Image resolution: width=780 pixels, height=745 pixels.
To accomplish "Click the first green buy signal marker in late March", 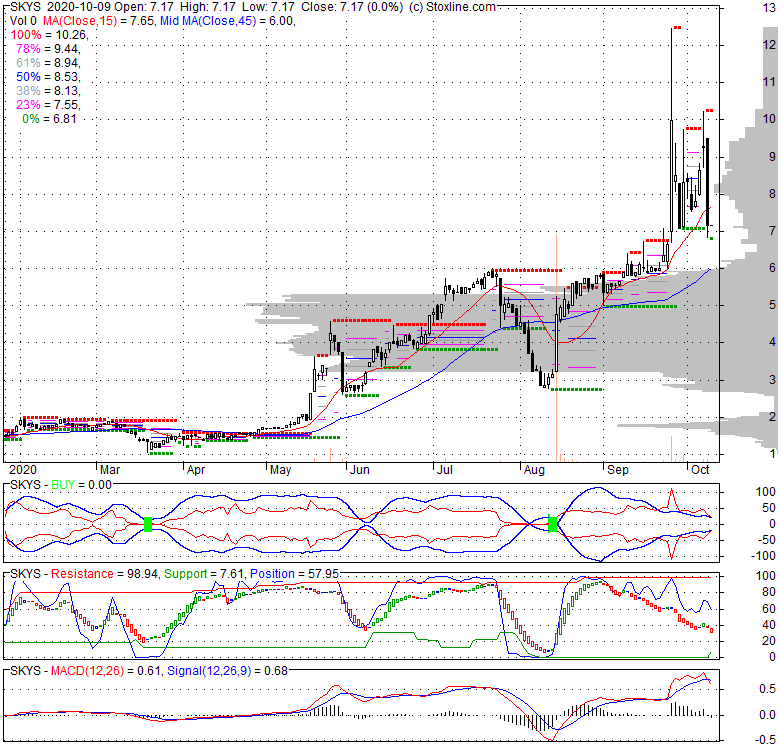I will pos(148,524).
